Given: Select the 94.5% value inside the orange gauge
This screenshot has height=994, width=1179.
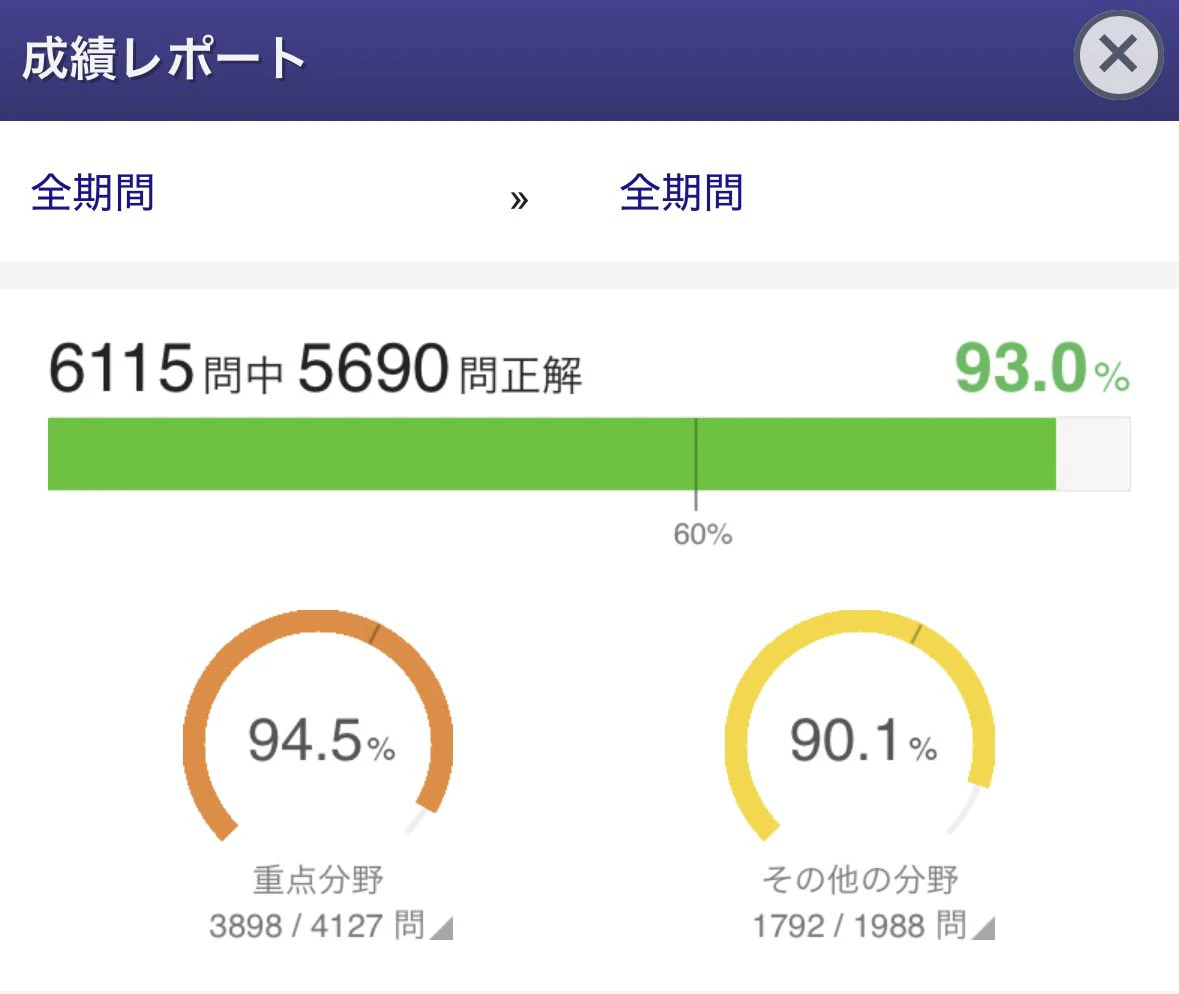Looking at the screenshot, I should [317, 740].
